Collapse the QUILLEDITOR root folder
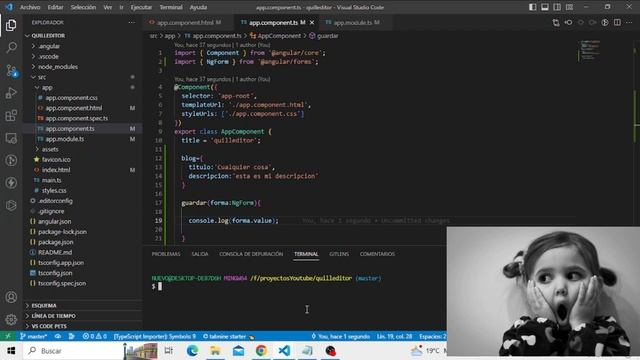 pyautogui.click(x=48, y=36)
